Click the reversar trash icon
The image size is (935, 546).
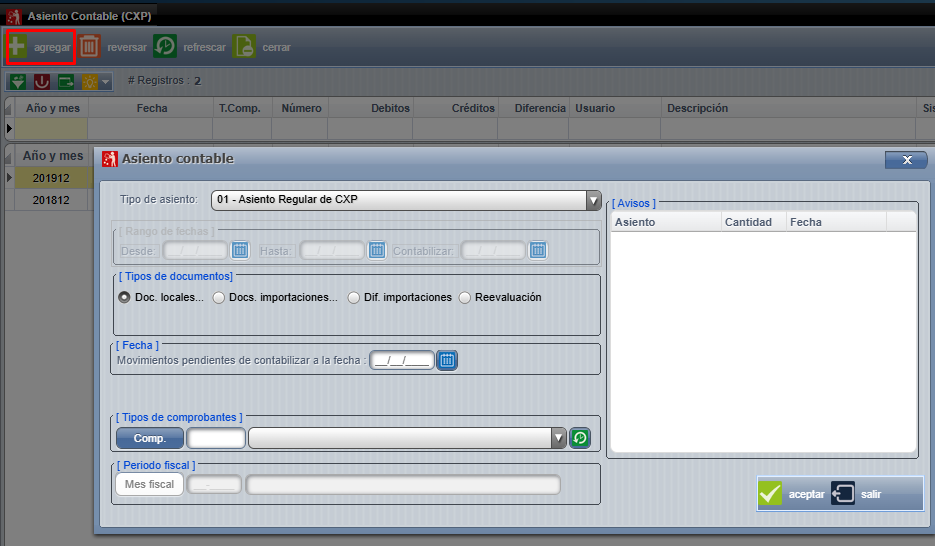89,46
